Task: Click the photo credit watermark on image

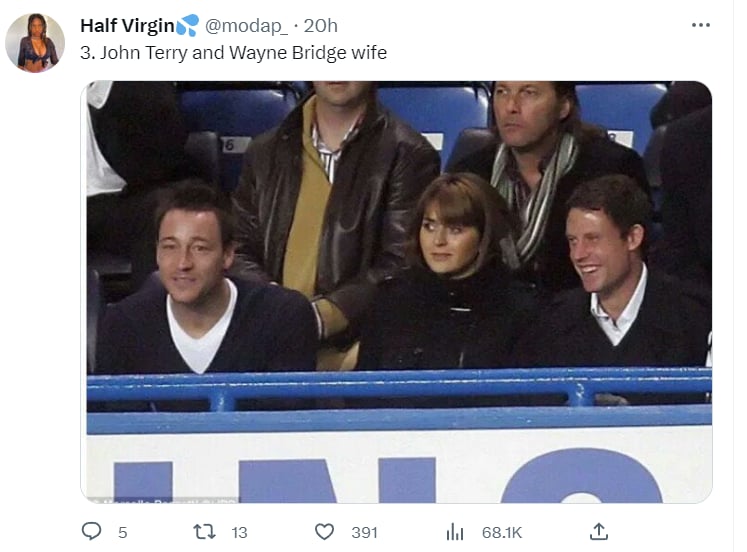Action: (x=164, y=500)
